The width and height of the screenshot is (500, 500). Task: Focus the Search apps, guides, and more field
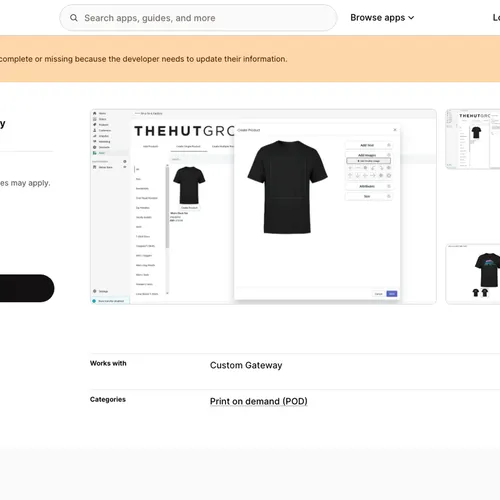pos(198,18)
